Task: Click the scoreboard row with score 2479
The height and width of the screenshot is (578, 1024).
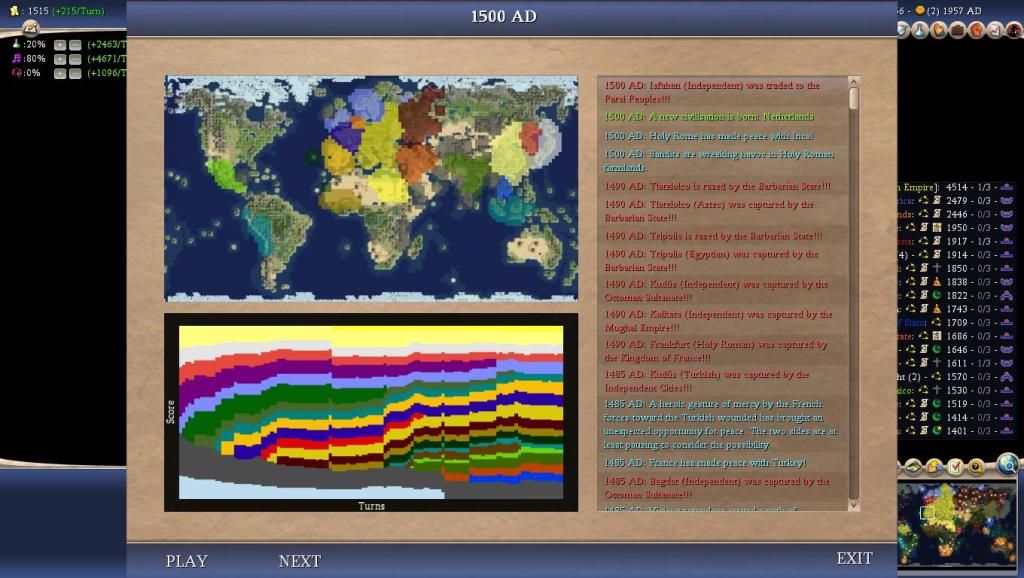Action: (957, 201)
